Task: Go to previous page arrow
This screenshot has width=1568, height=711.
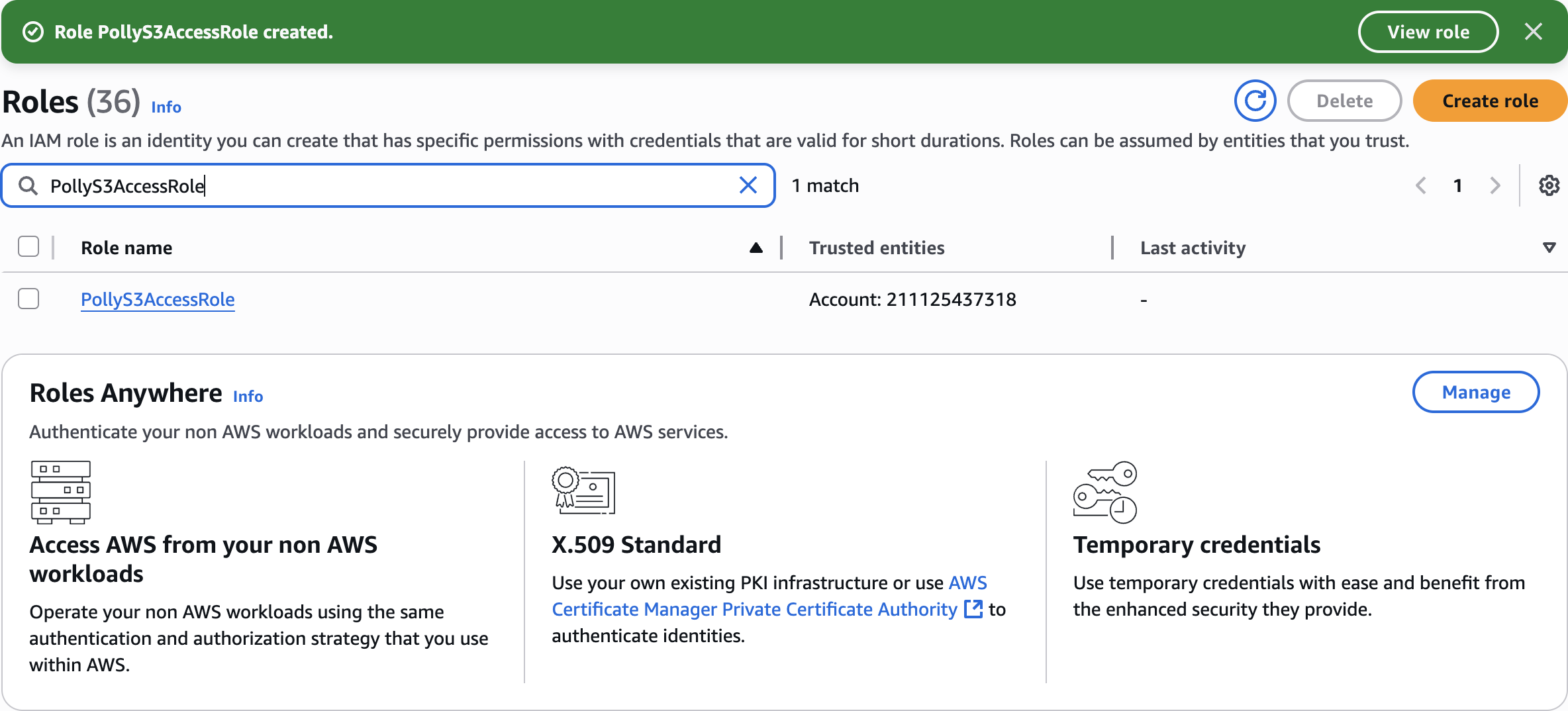Action: point(1420,185)
